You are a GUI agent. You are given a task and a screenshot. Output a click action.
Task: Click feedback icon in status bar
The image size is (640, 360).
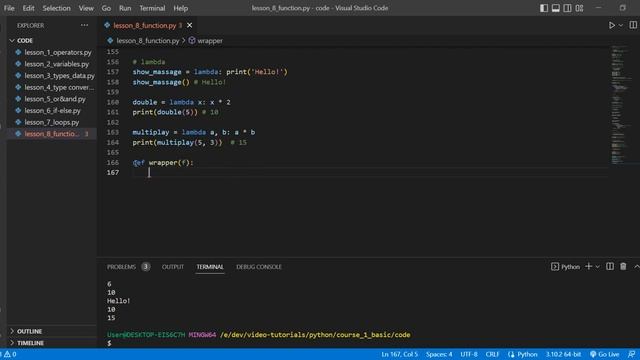pyautogui.click(x=631, y=354)
